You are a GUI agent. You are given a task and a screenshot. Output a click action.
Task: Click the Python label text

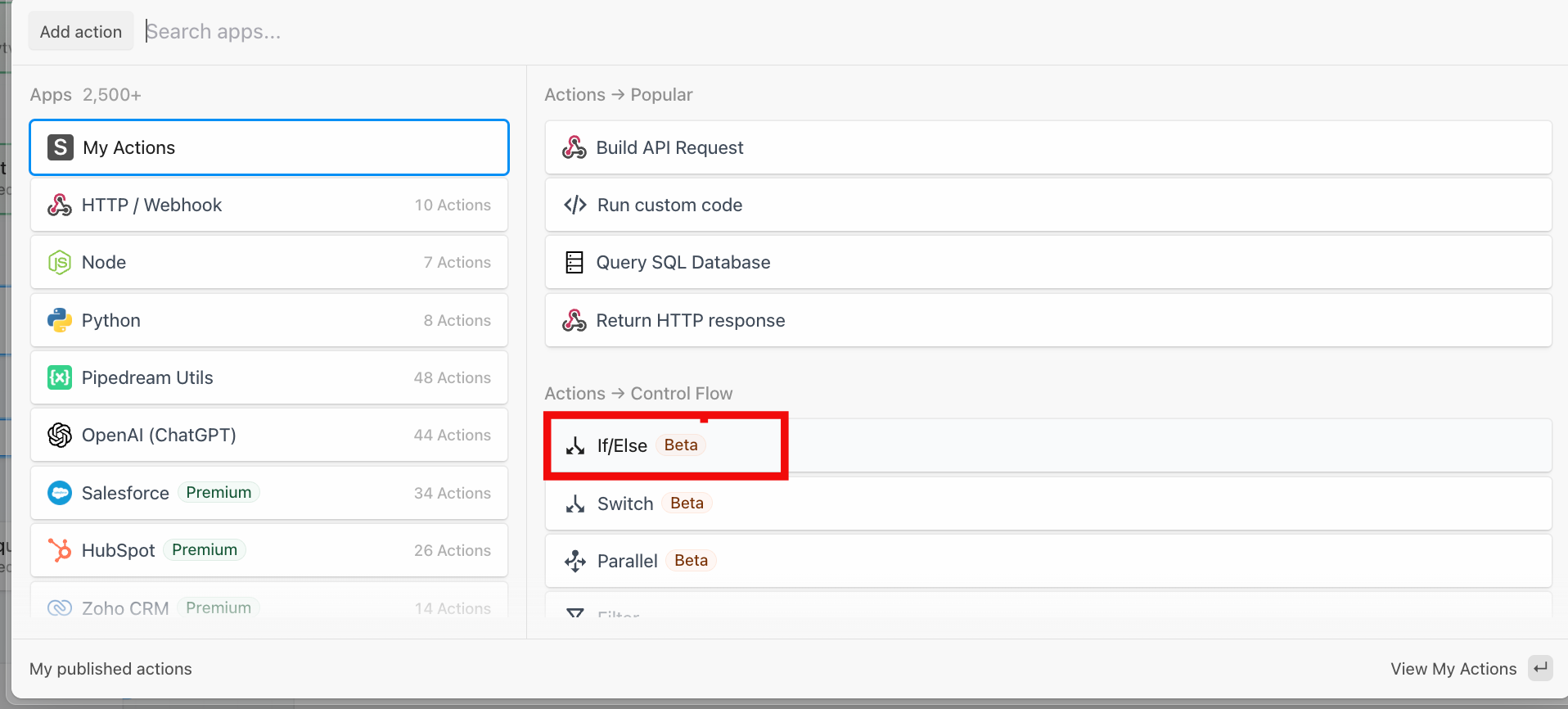(111, 320)
